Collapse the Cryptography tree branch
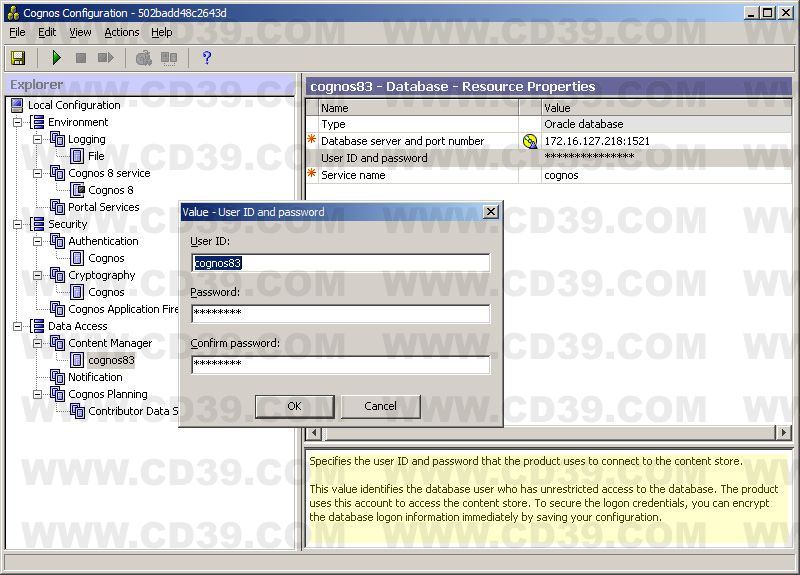This screenshot has height=575, width=800. (38, 276)
